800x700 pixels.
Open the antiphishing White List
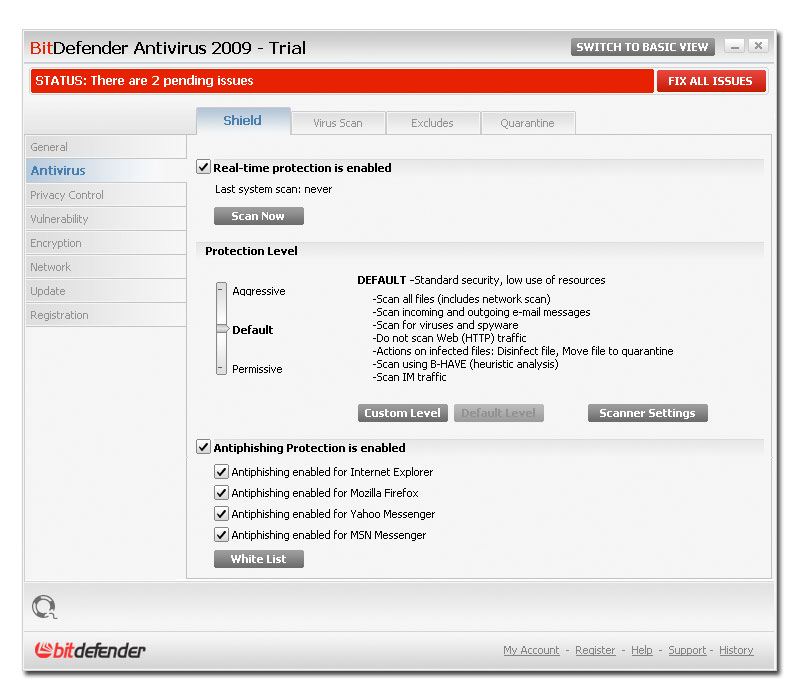[258, 559]
